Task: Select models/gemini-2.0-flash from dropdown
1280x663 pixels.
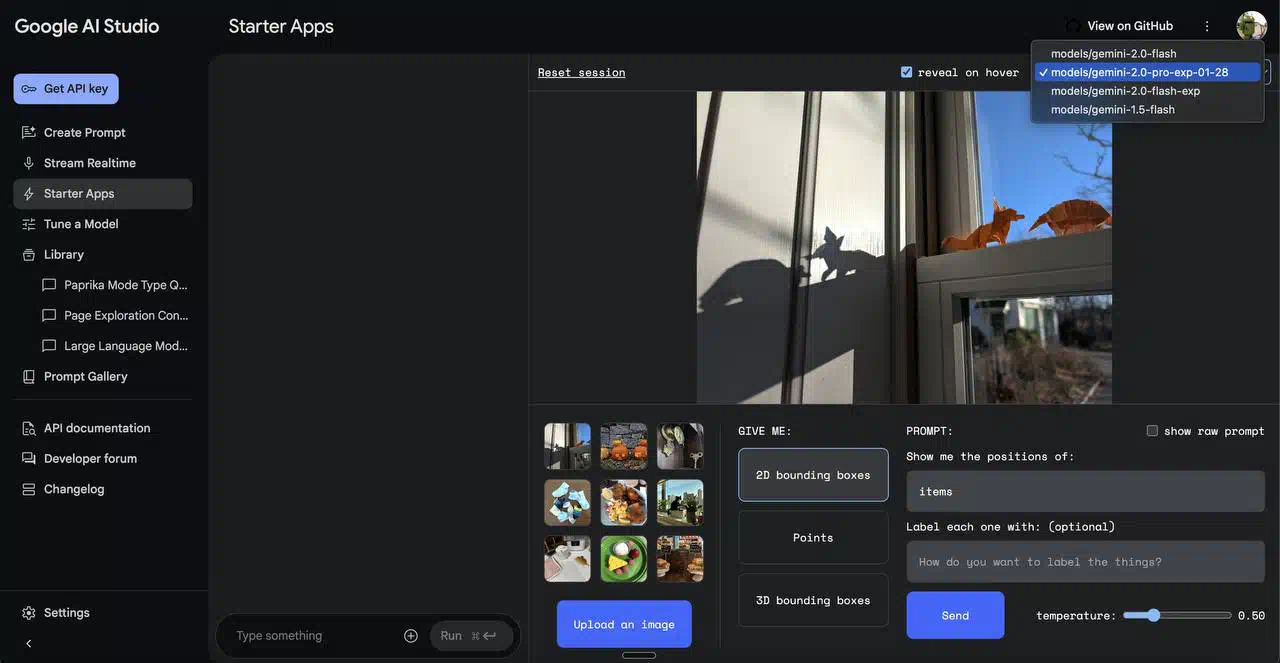Action: point(1113,54)
